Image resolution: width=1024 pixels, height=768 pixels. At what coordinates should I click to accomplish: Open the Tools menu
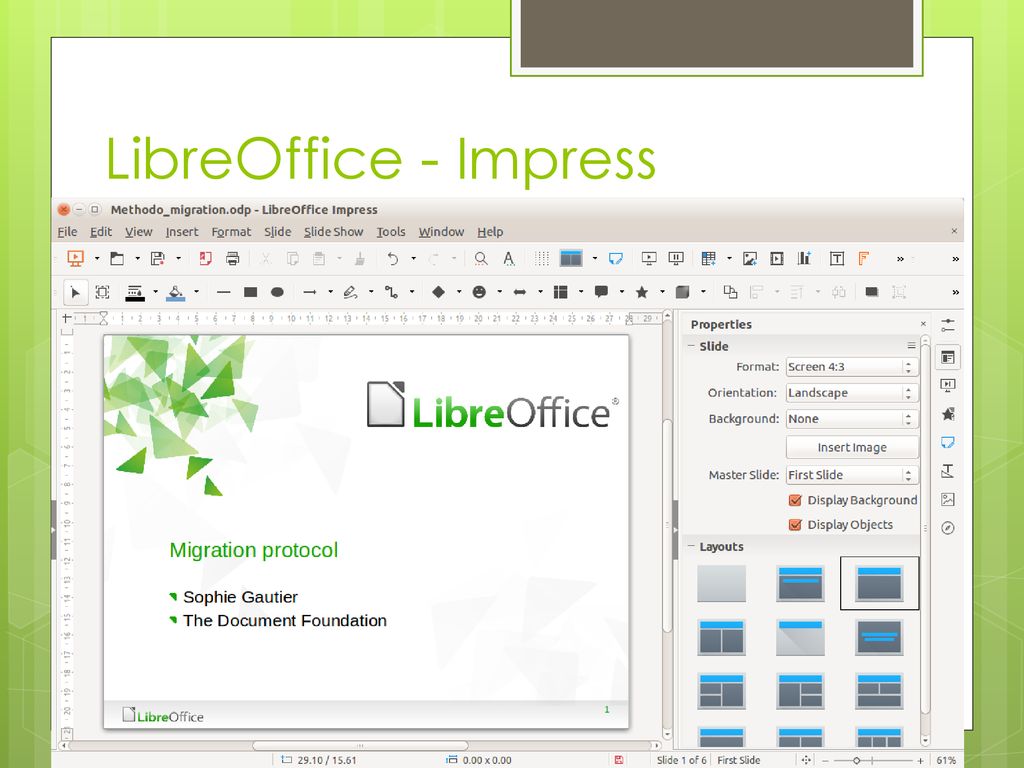click(x=391, y=232)
